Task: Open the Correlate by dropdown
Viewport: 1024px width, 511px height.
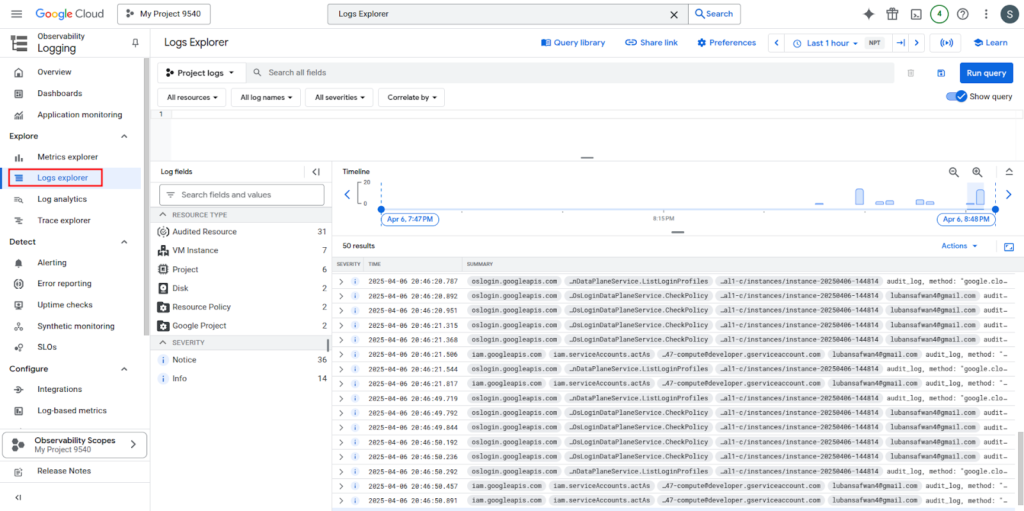Action: 411,97
